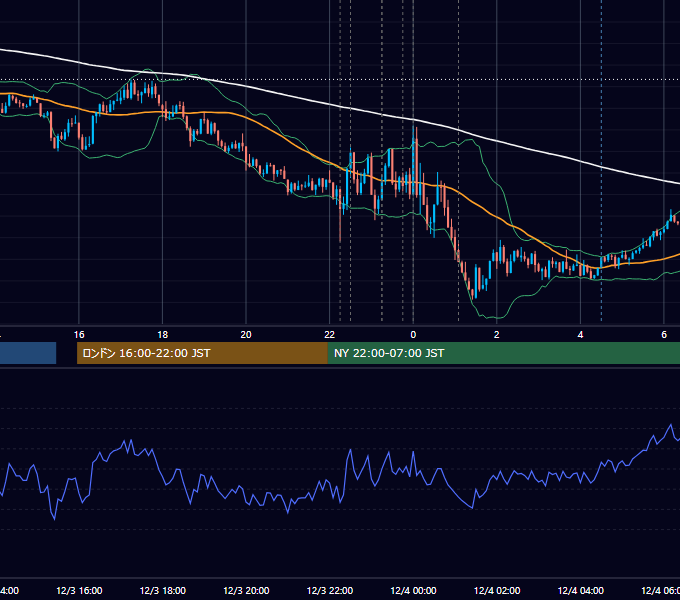This screenshot has height=600, width=680.
Task: Click the hour label 20 on time axis
Action: point(246,335)
